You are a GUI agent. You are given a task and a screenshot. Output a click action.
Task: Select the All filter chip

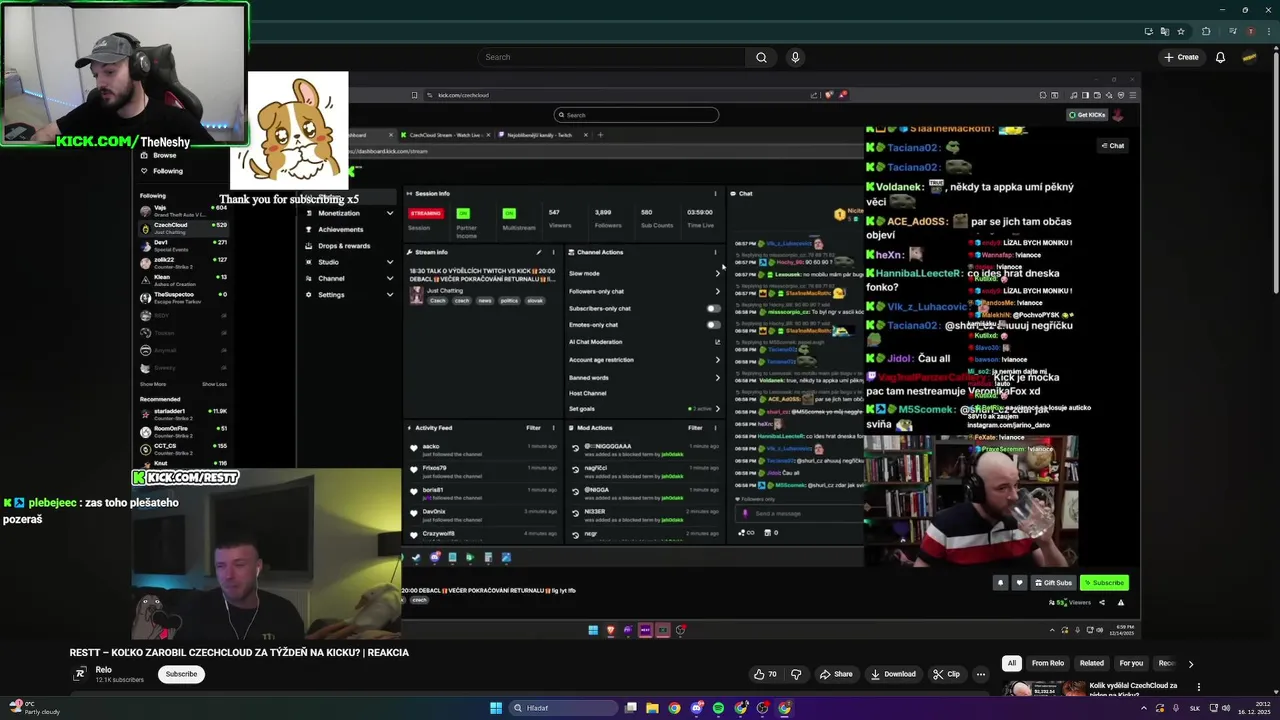(x=1012, y=663)
